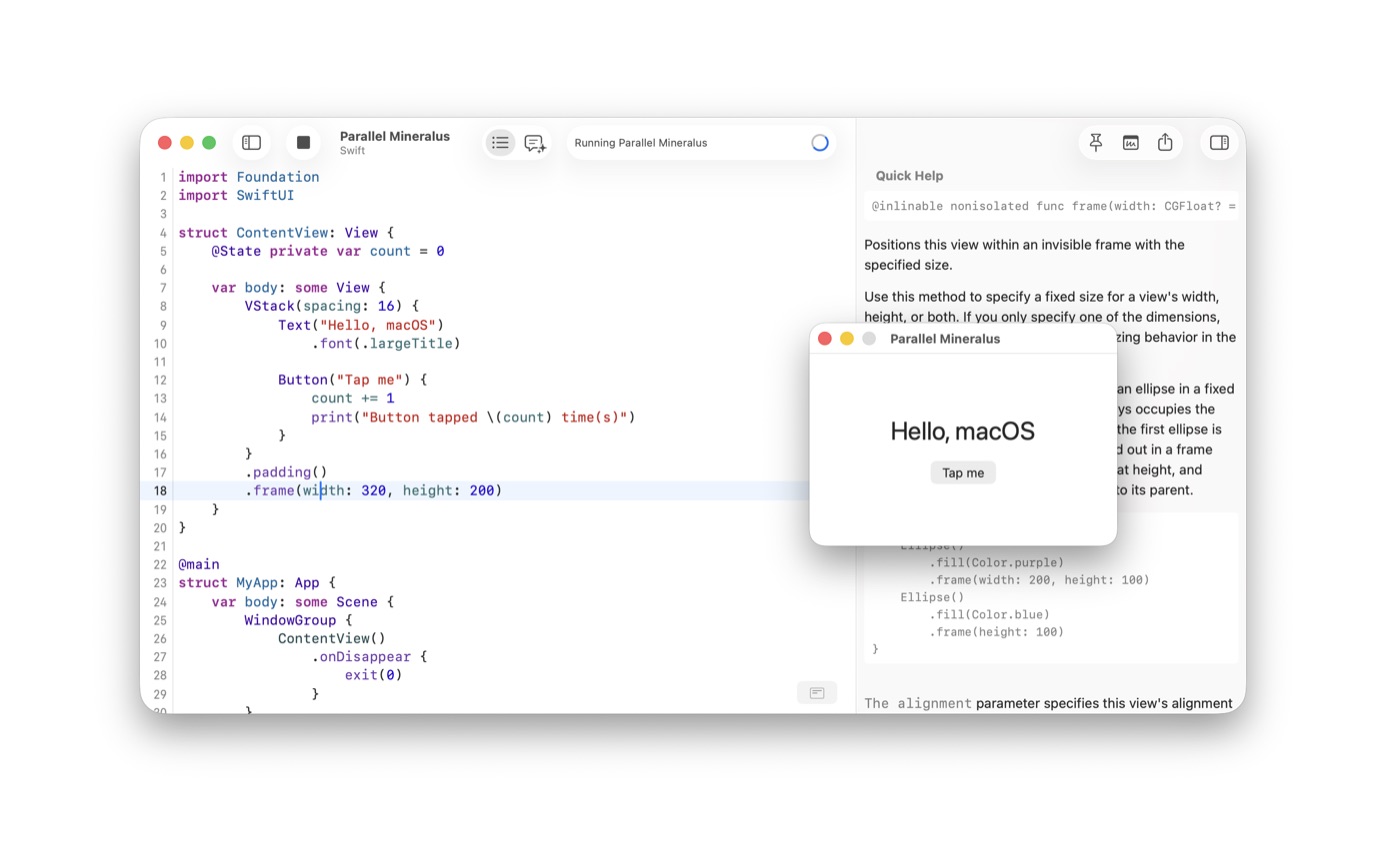Click the .font(.largeTitle) modifier

pyautogui.click(x=386, y=344)
